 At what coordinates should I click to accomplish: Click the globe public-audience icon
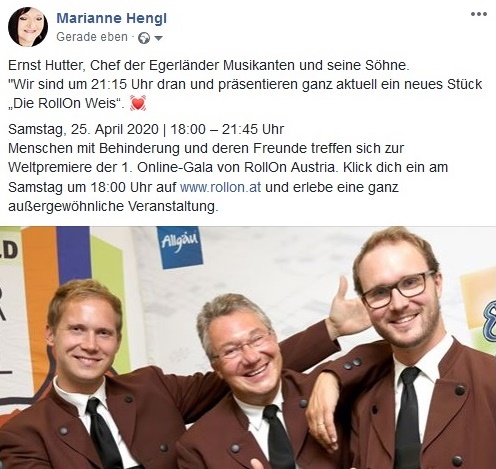[x=144, y=38]
